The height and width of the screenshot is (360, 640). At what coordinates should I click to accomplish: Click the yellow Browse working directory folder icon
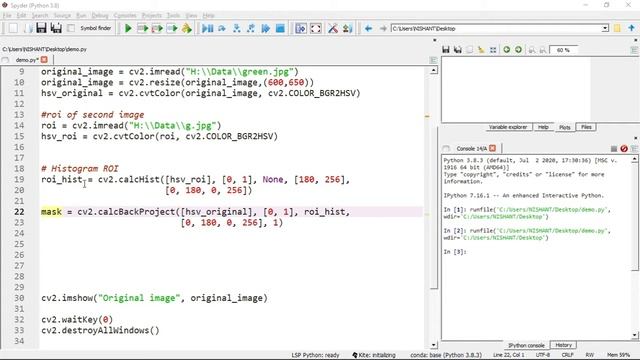617,28
